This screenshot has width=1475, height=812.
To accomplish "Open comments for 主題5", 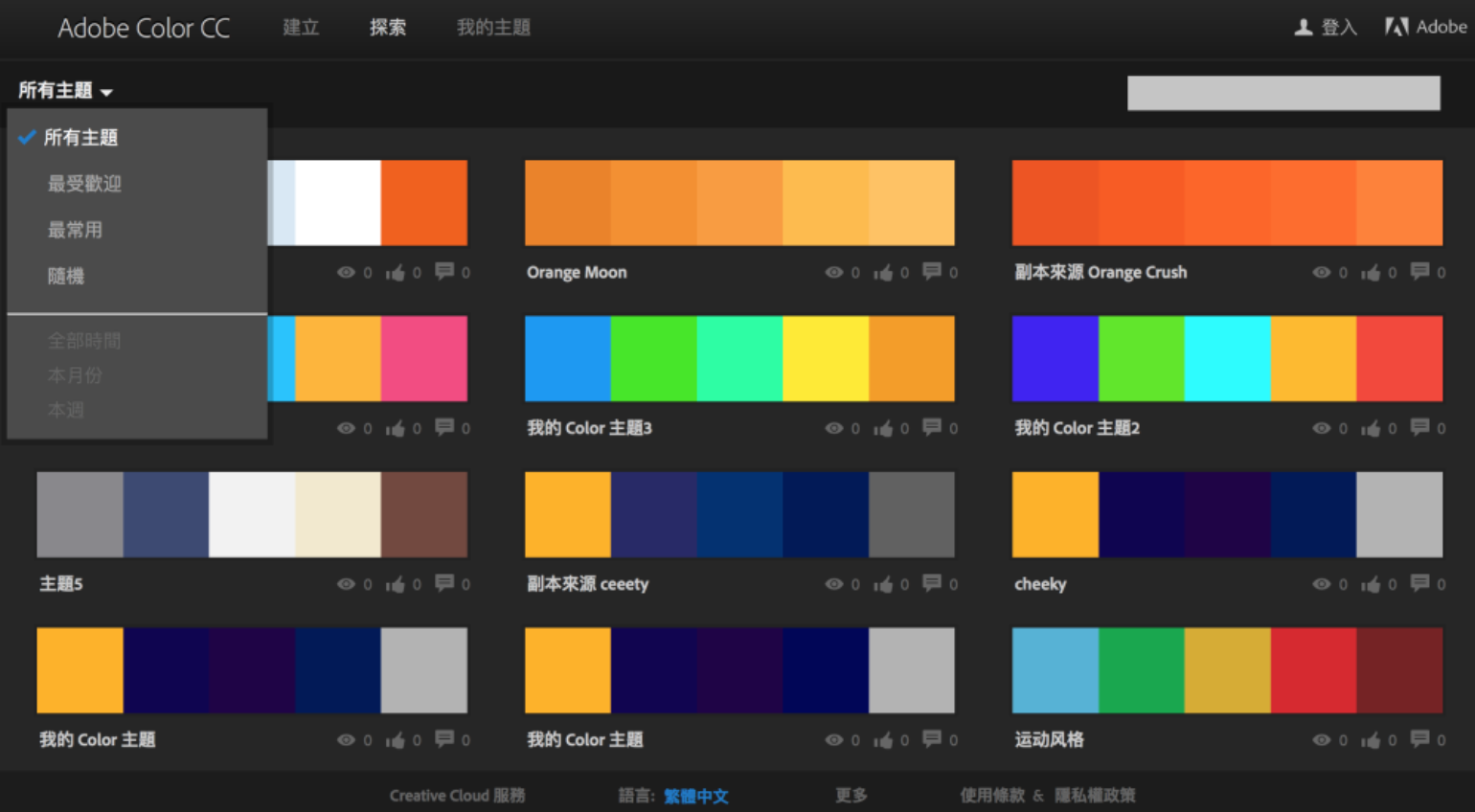I will [x=444, y=584].
